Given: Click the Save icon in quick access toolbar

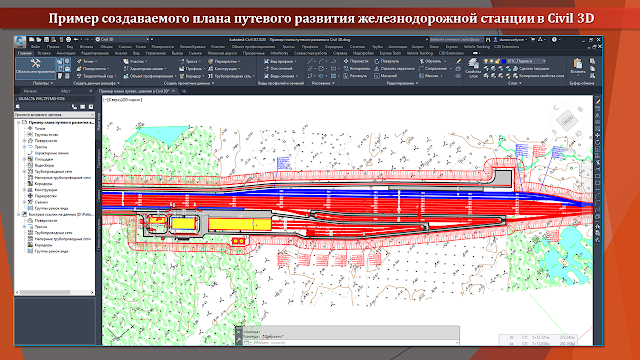Looking at the screenshot, I should [x=46, y=40].
